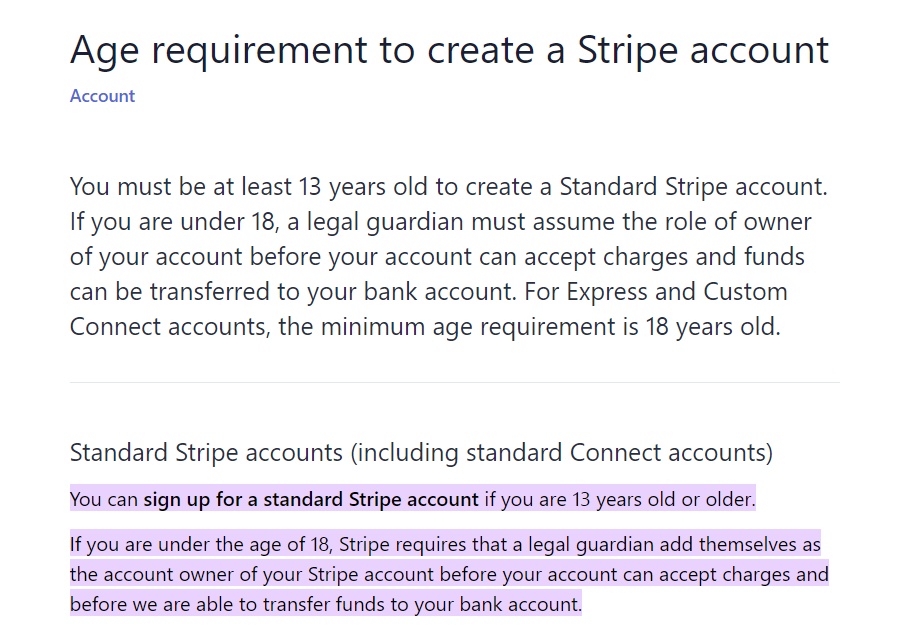The width and height of the screenshot is (917, 636).
Task: Follow the 'sign up for a standard Stripe account' link
Action: [x=311, y=499]
